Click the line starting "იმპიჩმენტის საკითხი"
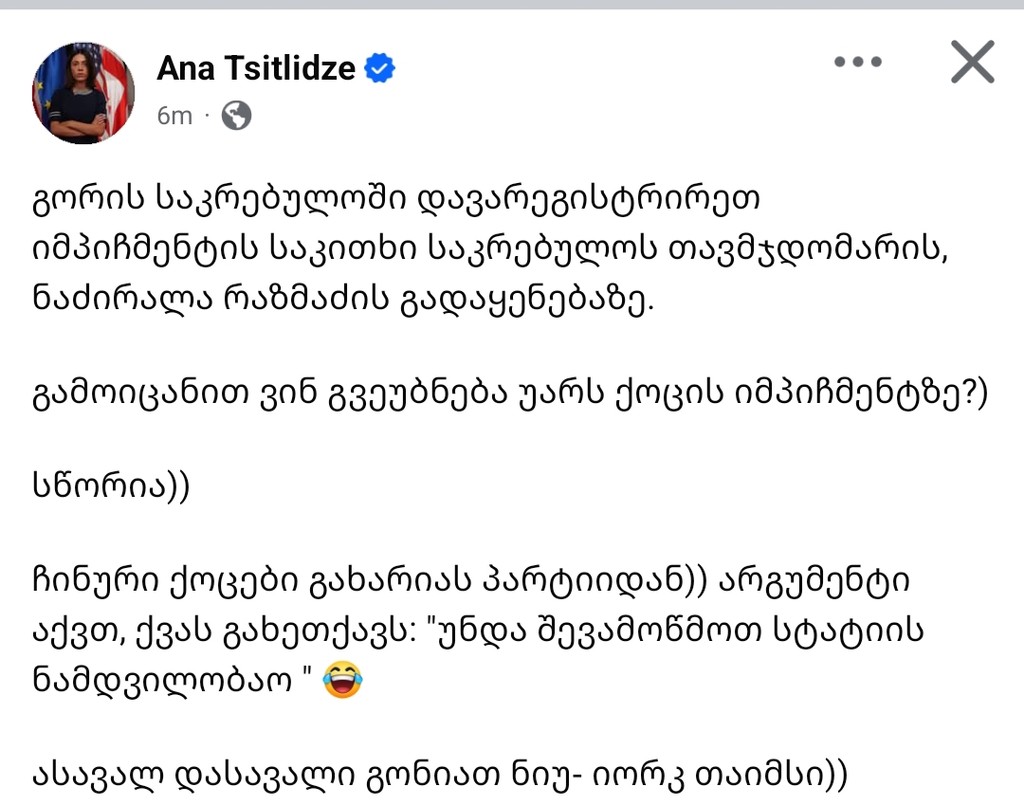The height and width of the screenshot is (809, 1024). [490, 249]
